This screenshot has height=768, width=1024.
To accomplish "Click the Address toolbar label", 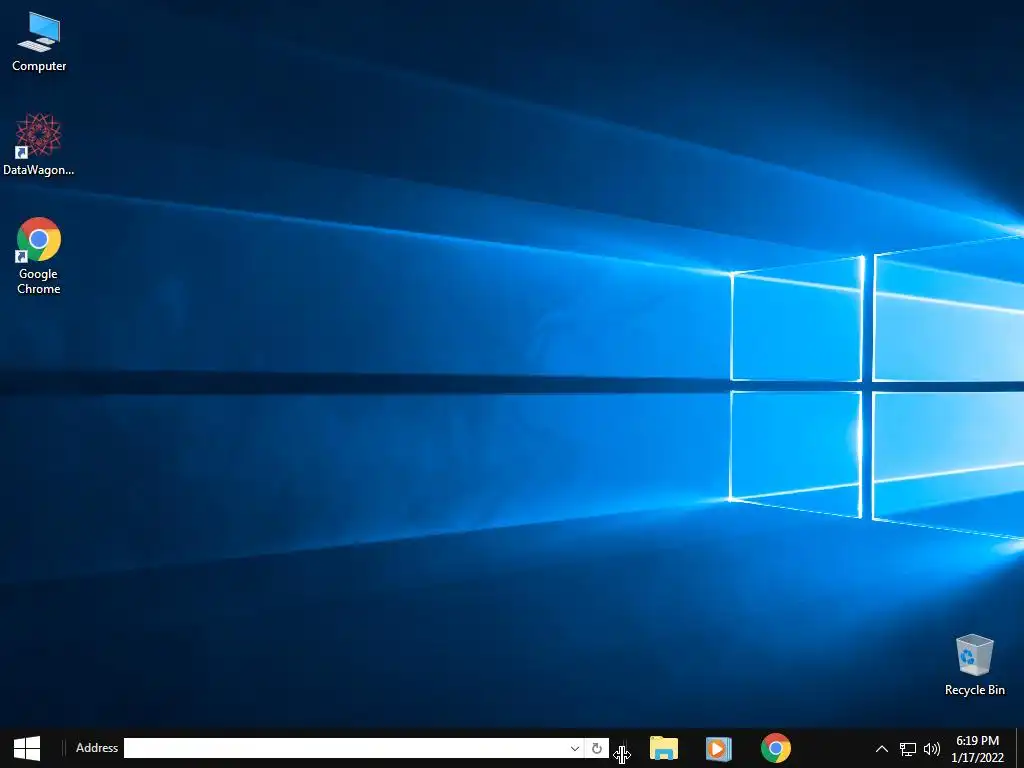I will pyautogui.click(x=97, y=748).
